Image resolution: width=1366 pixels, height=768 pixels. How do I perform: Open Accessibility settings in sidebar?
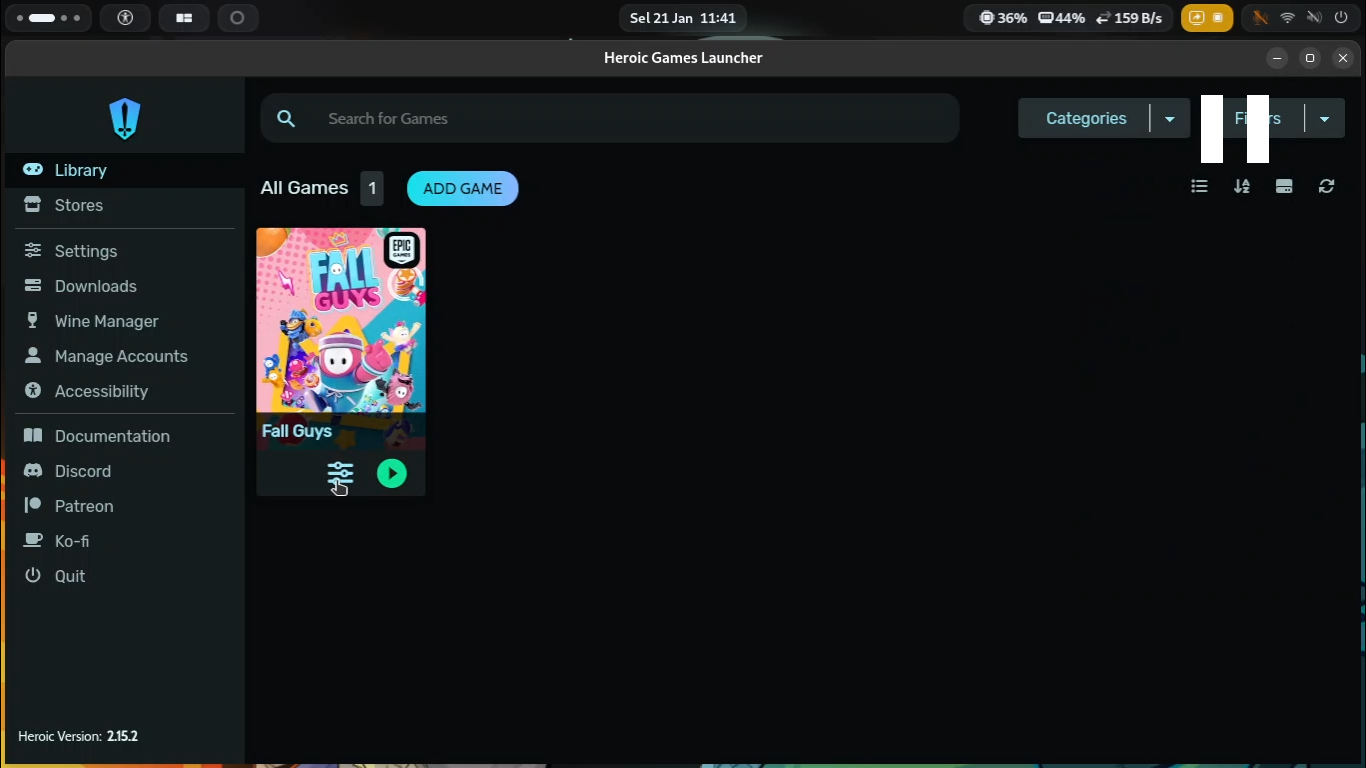pos(125,391)
